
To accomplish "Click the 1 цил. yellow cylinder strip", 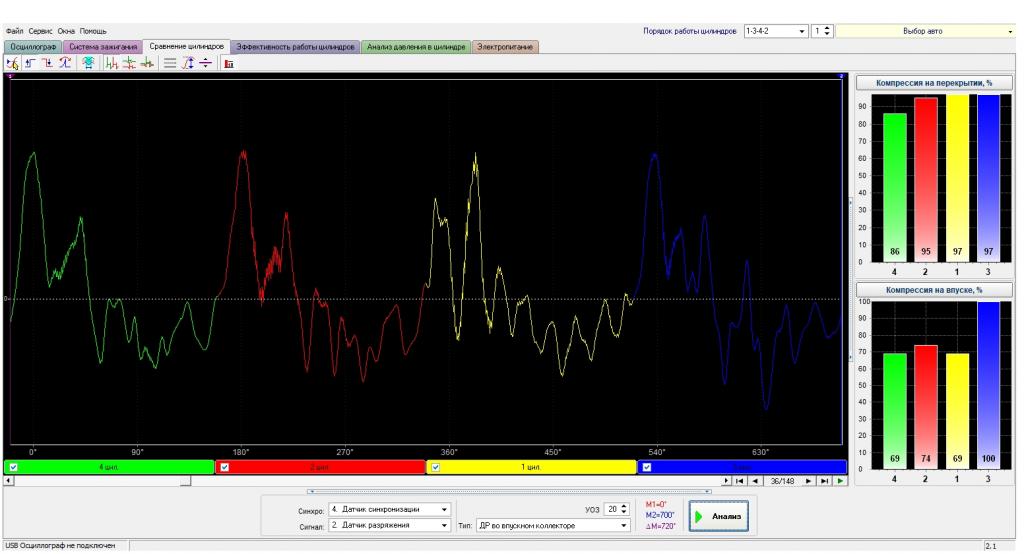I will click(531, 467).
